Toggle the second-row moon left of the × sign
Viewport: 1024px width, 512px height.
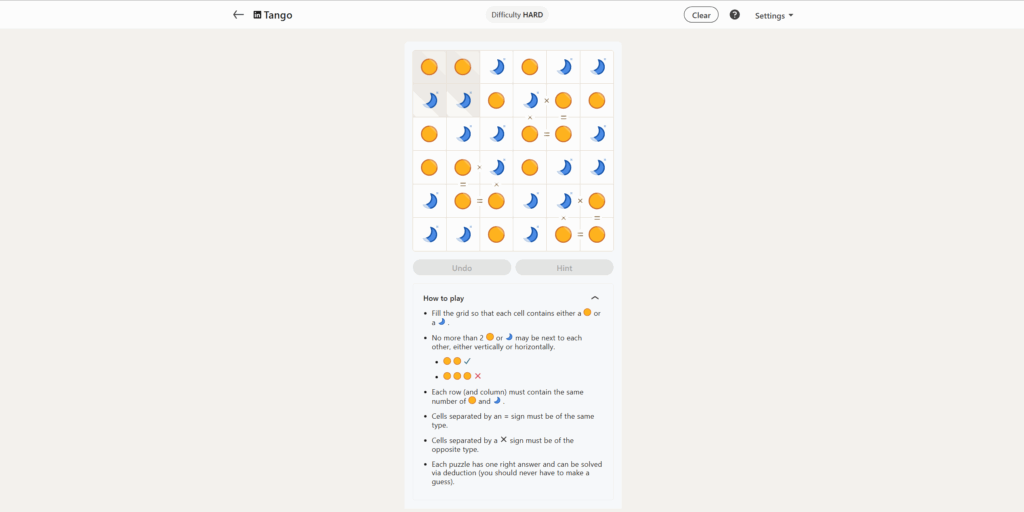(530, 100)
